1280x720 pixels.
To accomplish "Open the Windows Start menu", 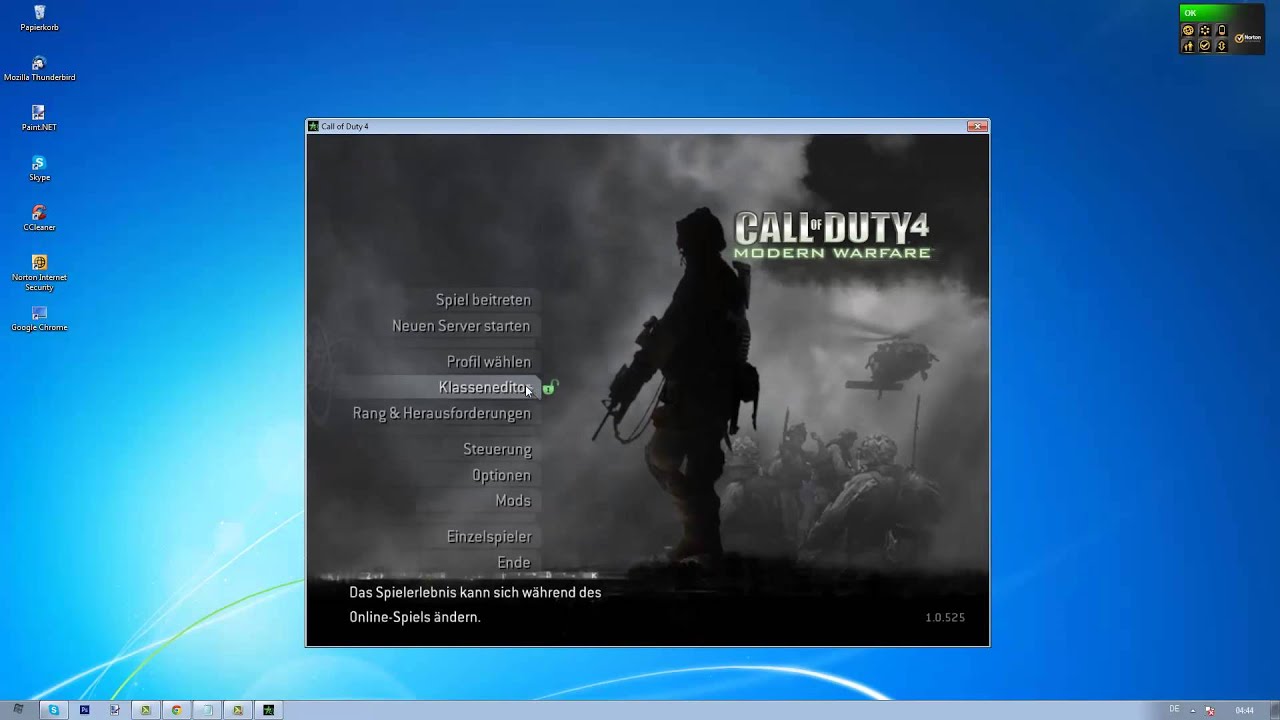I will point(18,710).
